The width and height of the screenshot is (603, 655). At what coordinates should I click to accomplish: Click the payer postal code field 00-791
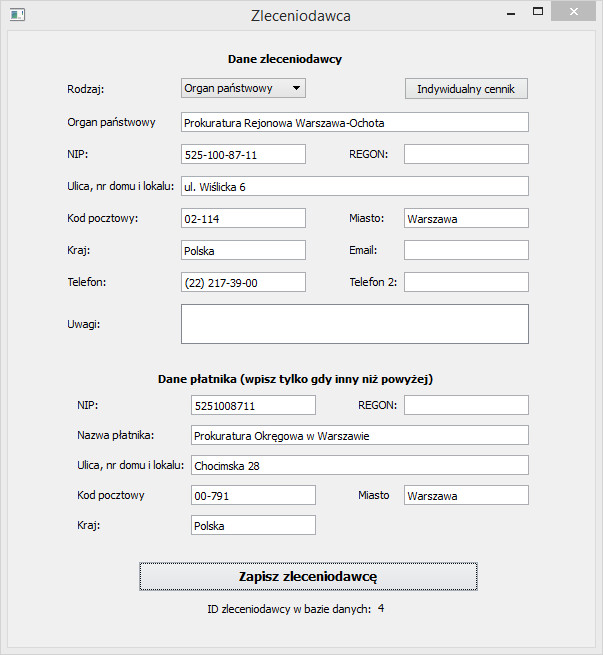pos(253,495)
